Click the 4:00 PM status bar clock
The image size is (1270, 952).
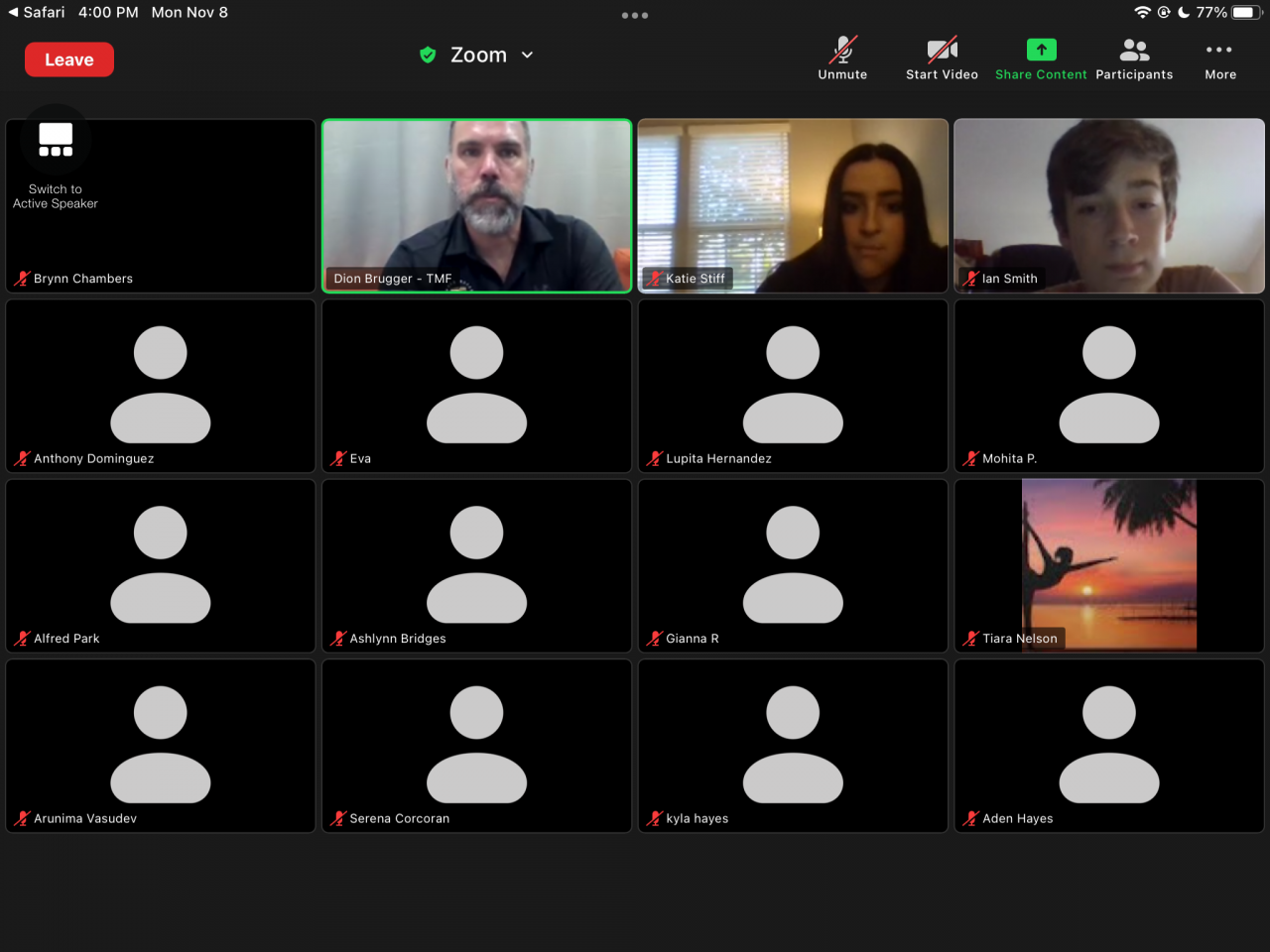click(x=108, y=13)
